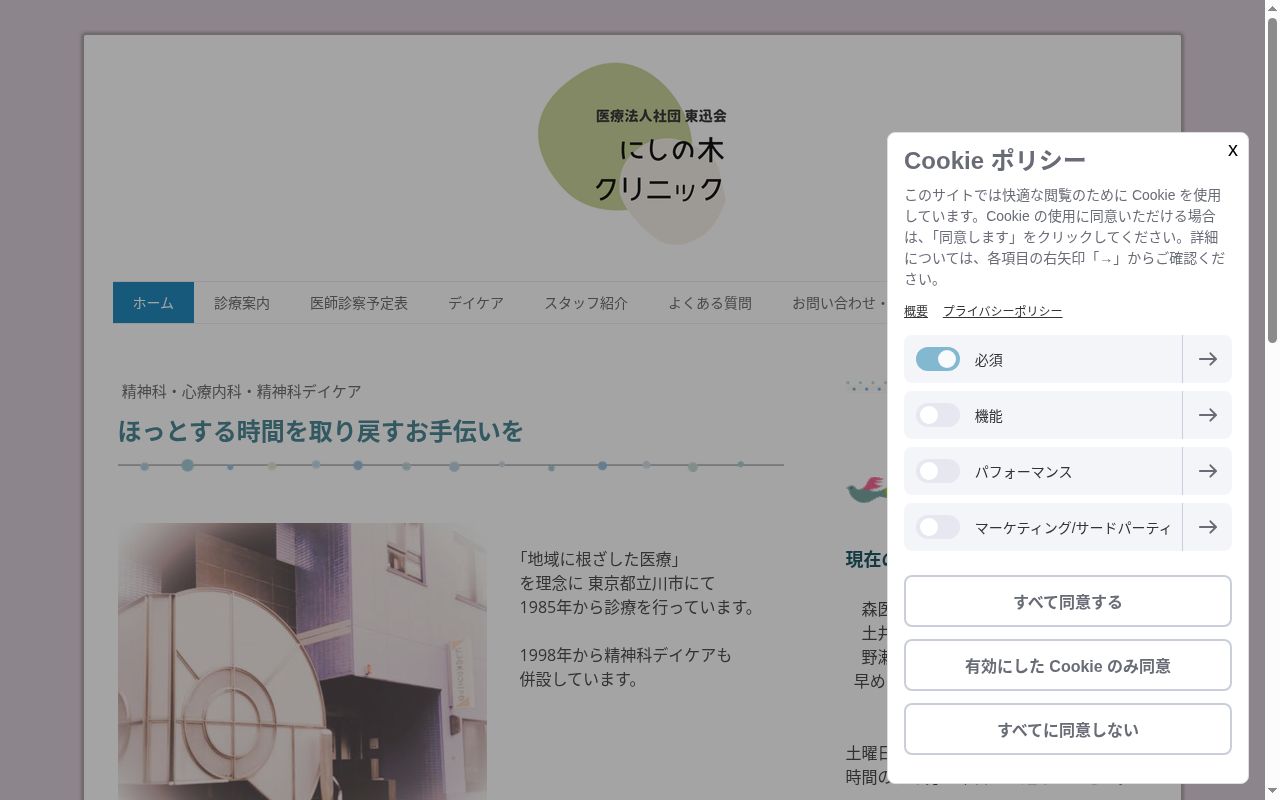This screenshot has width=1280, height=800.
Task: Click the clinic building photo
Action: point(302,661)
